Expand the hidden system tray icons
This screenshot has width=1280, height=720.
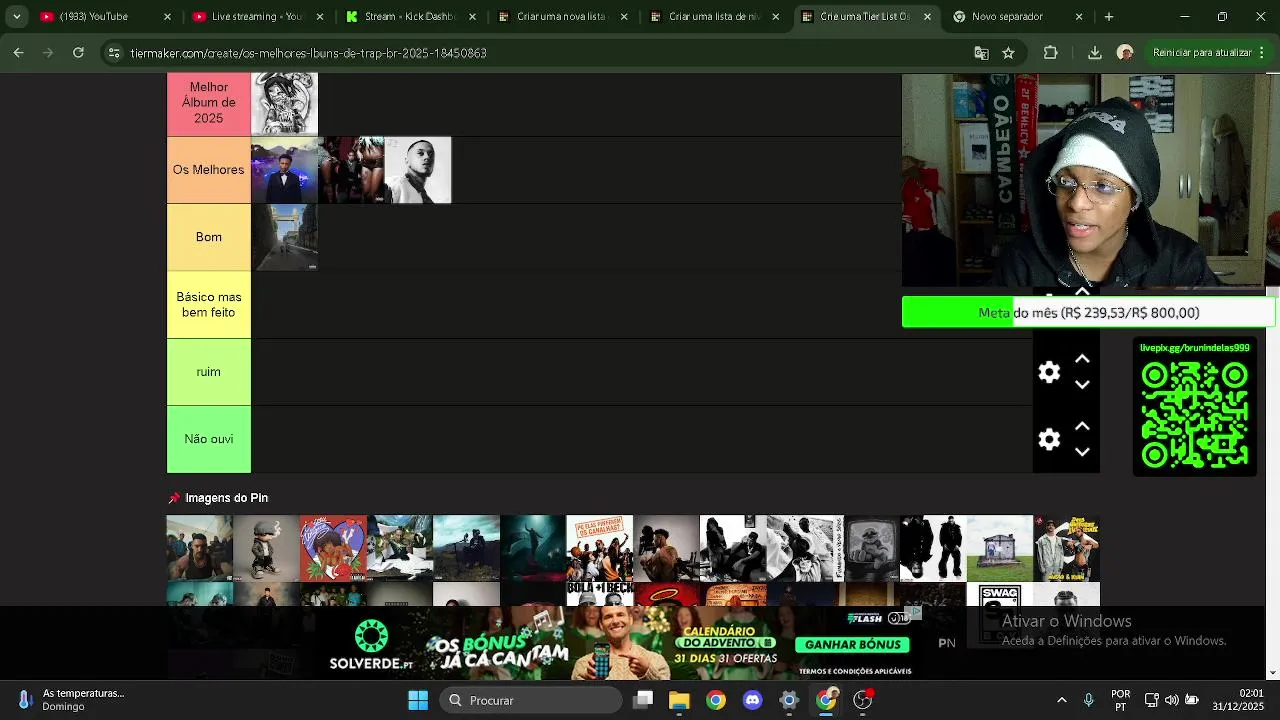coord(1062,700)
